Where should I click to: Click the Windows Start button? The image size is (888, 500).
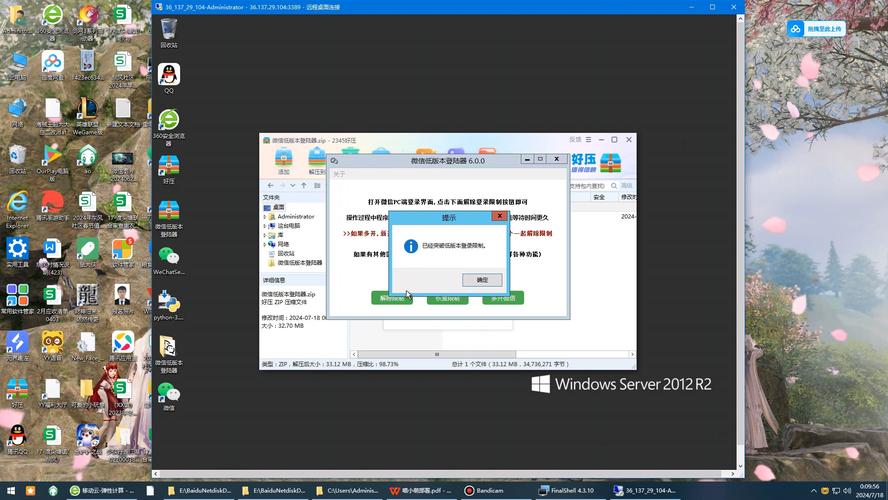[x=10, y=490]
